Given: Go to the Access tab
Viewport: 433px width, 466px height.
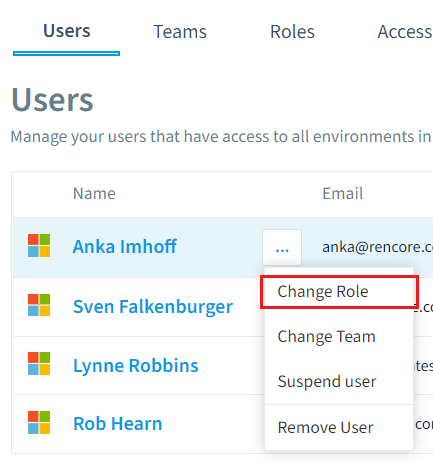Looking at the screenshot, I should 405,32.
